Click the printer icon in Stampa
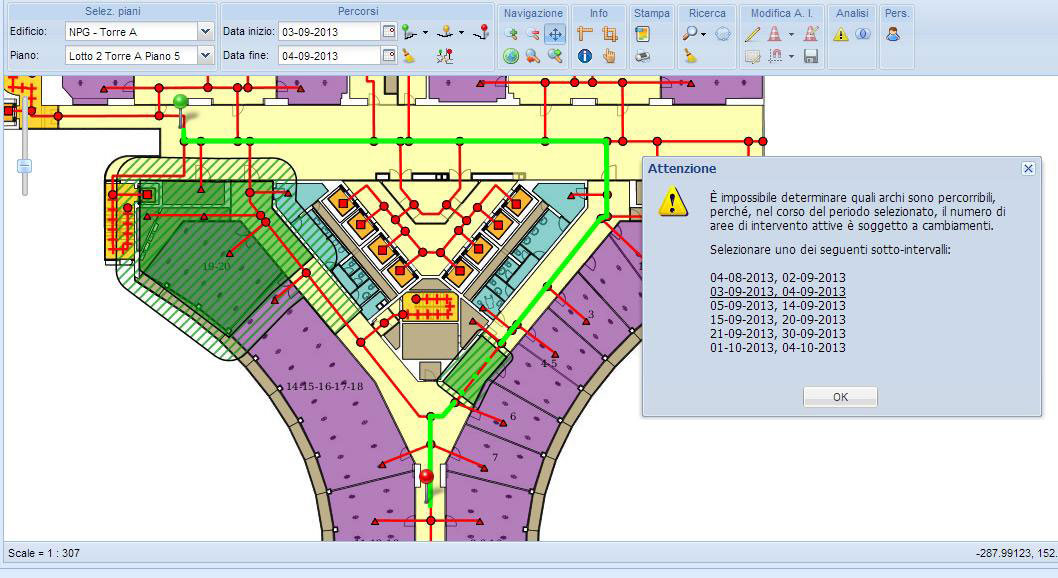 click(643, 56)
